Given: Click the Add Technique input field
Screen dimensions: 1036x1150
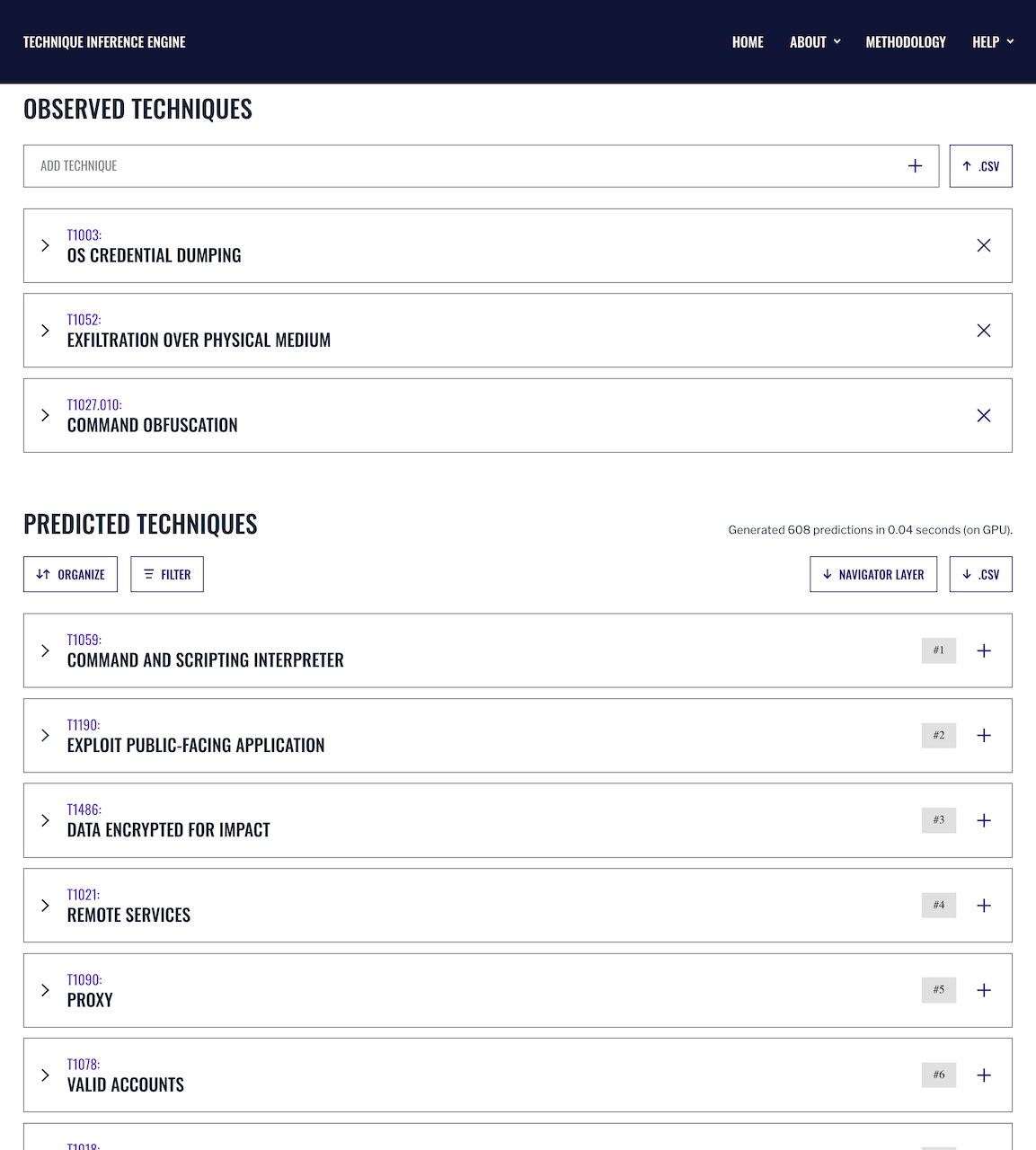Looking at the screenshot, I should [449, 166].
